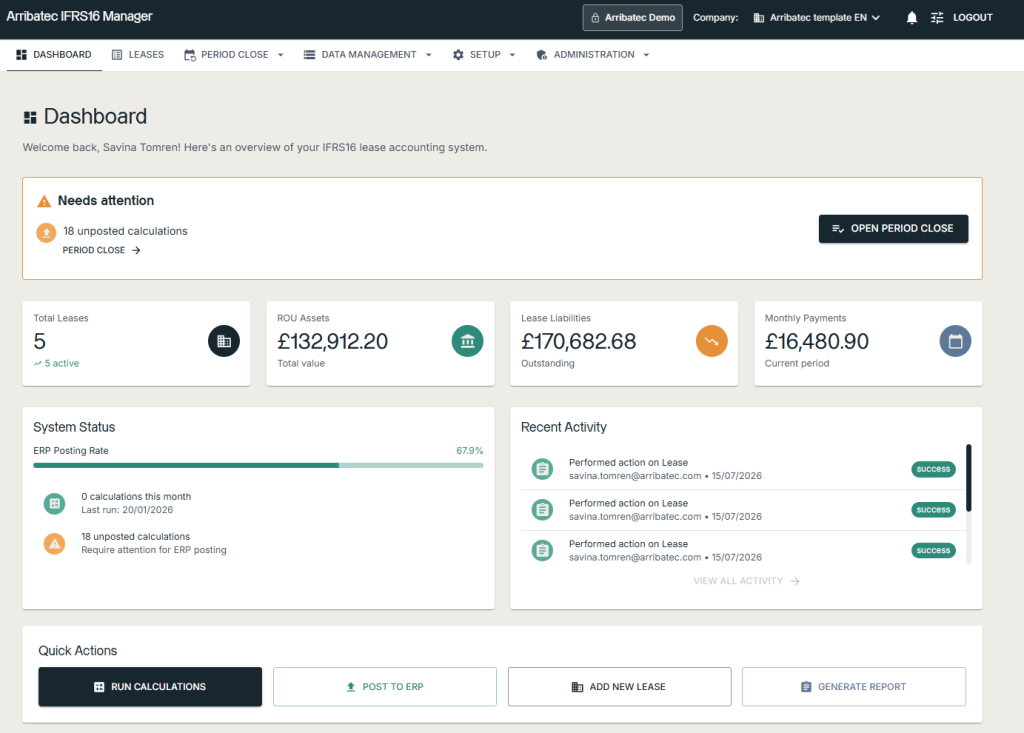
Task: Click the notification bell icon
Action: click(912, 18)
